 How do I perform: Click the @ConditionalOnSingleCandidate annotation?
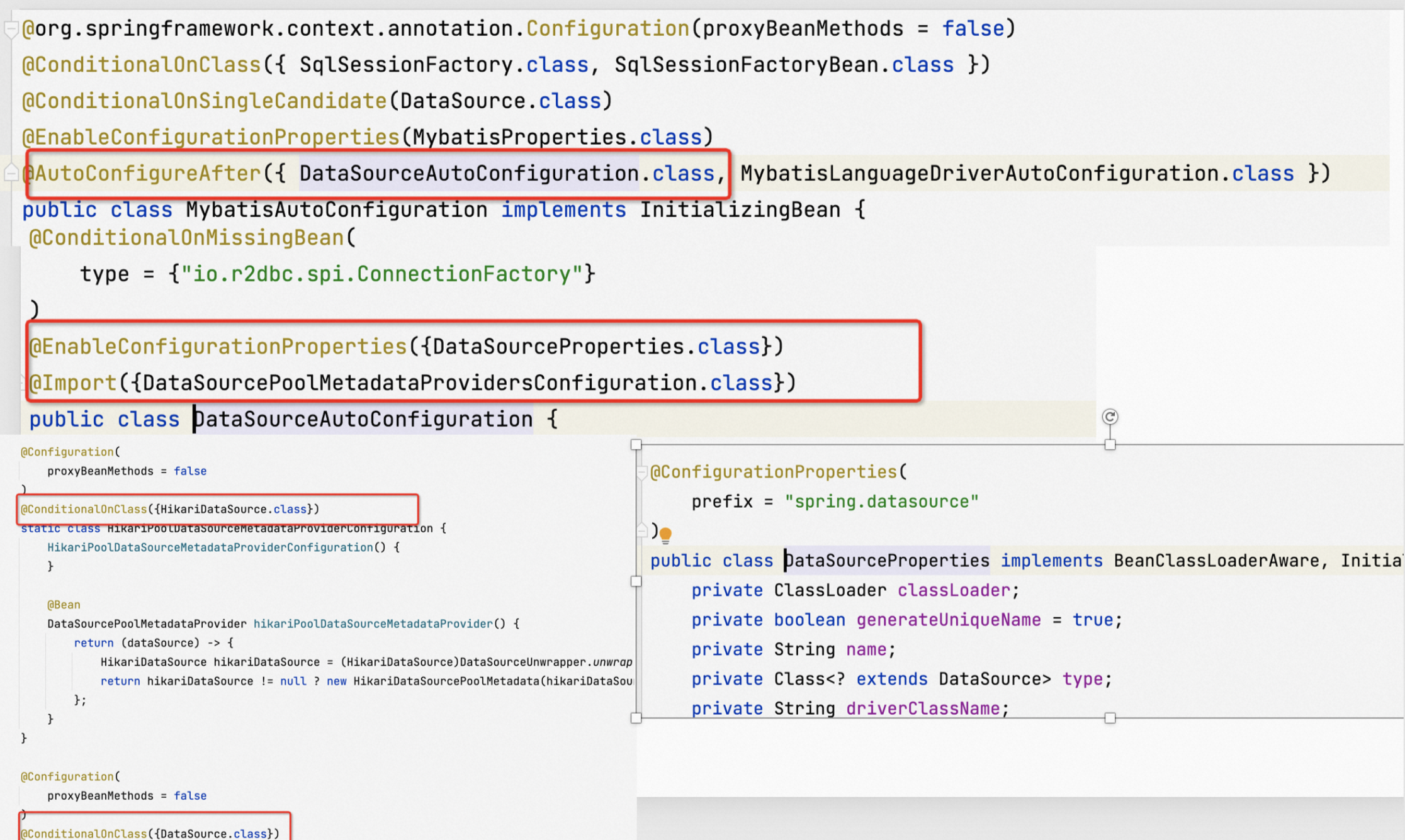[205, 101]
